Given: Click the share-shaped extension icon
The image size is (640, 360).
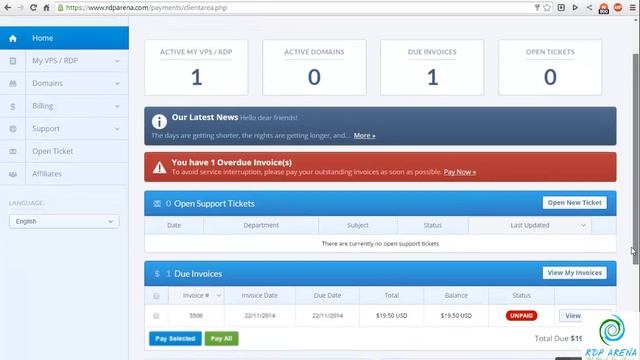Looking at the screenshot, I should 589,7.
